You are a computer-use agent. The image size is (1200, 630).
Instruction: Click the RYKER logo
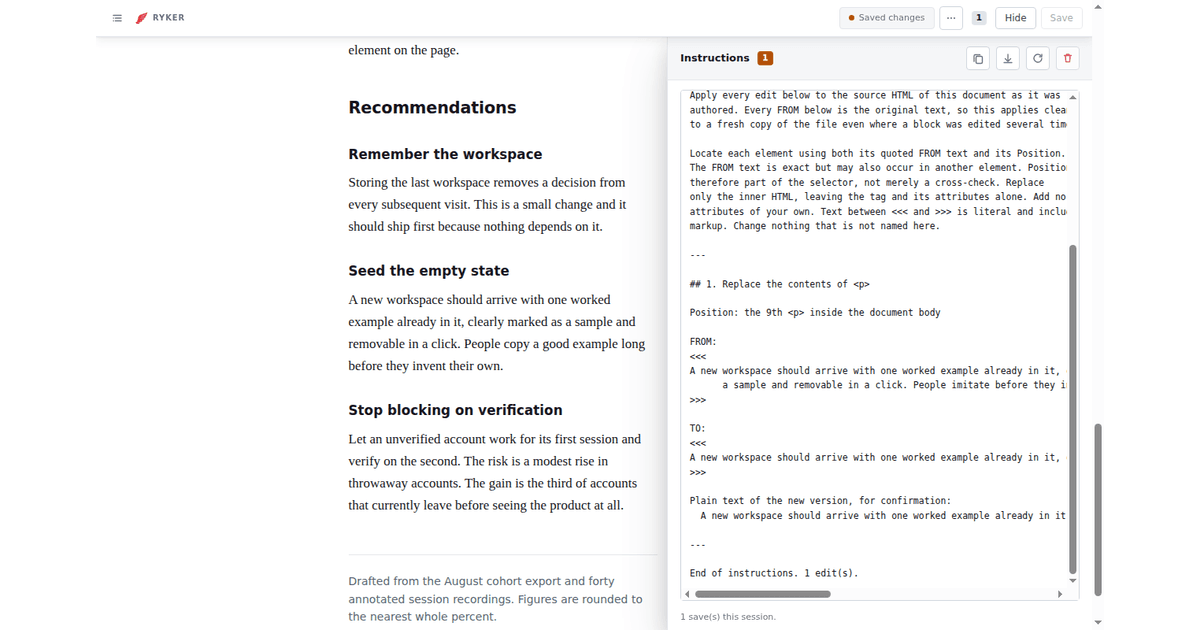click(160, 18)
